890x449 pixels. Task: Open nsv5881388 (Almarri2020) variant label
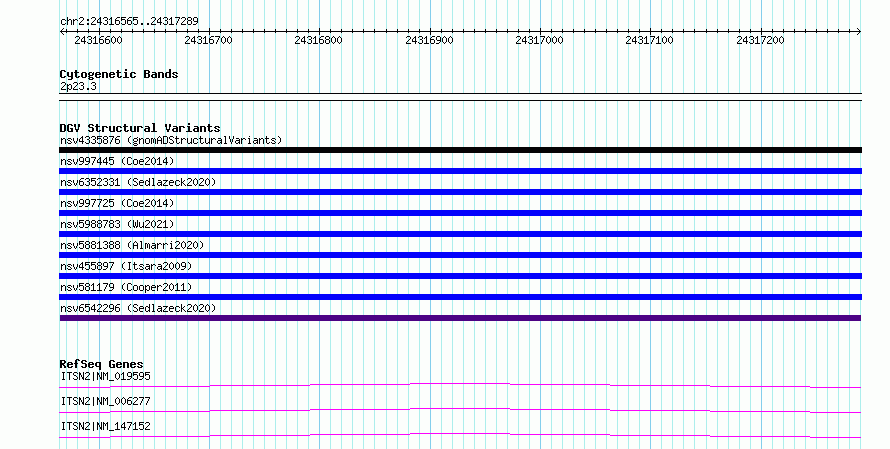coord(132,245)
